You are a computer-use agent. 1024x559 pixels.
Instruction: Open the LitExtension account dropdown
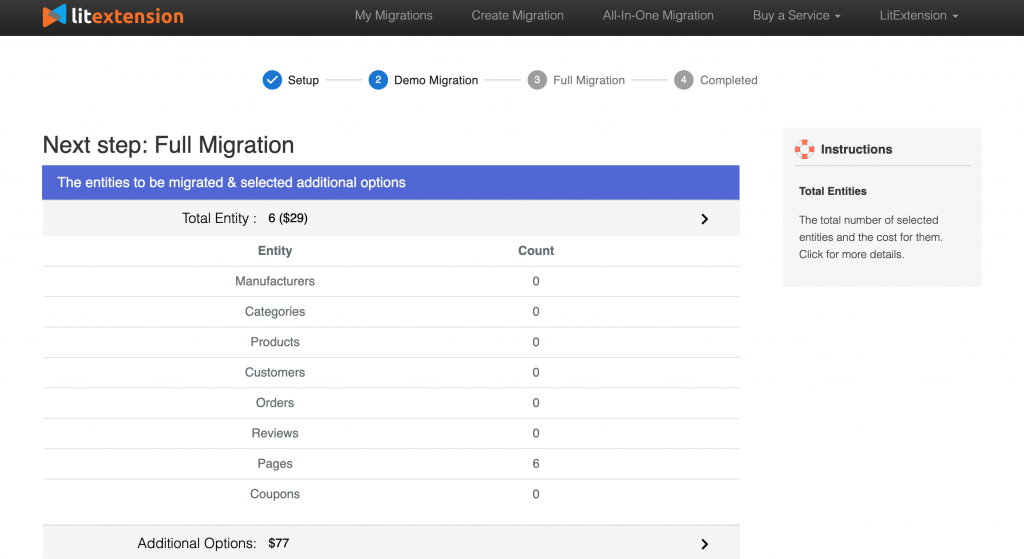918,16
